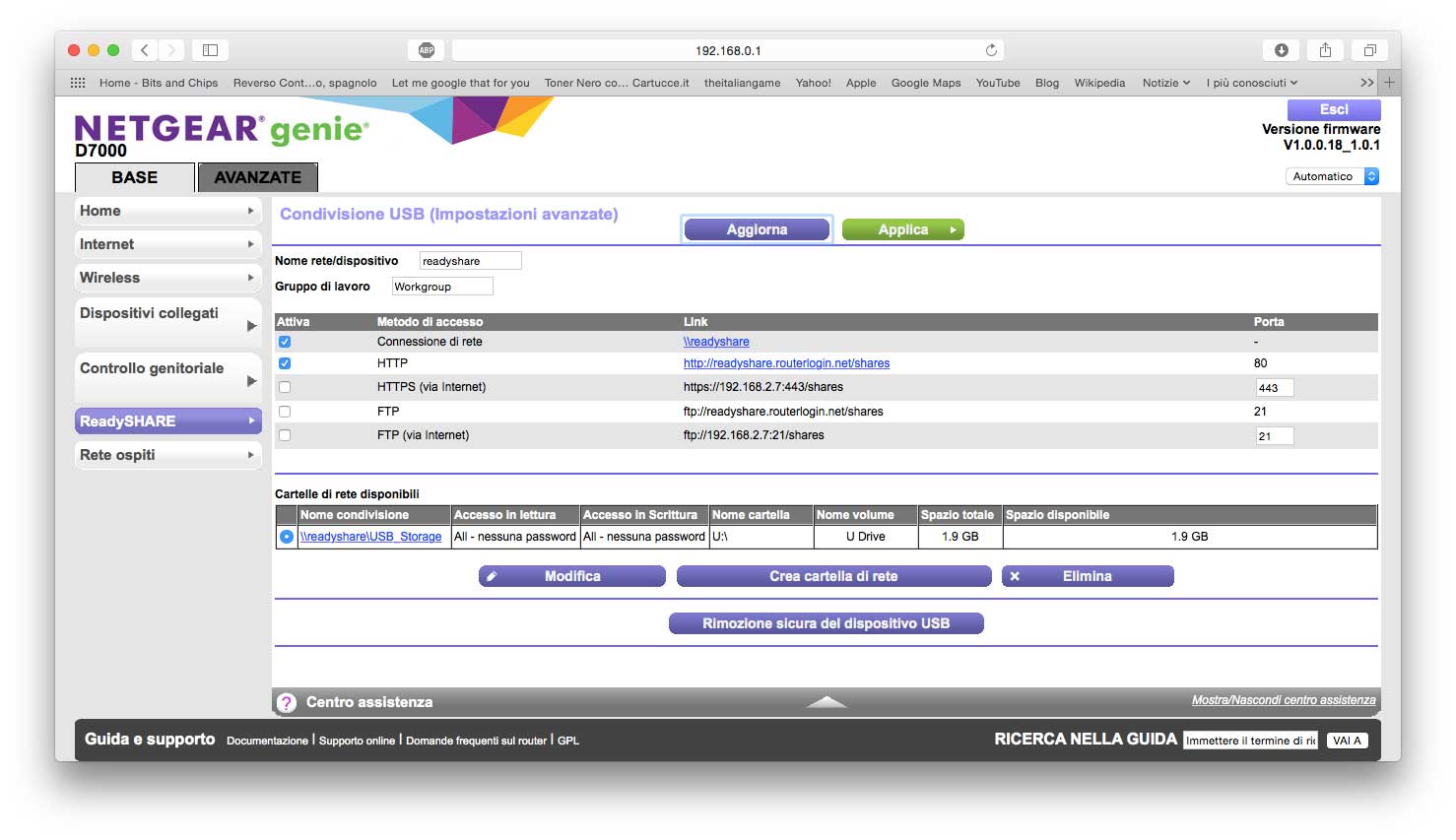Click the guide search term field
Viewport: 1456px width, 840px height.
[x=1251, y=741]
